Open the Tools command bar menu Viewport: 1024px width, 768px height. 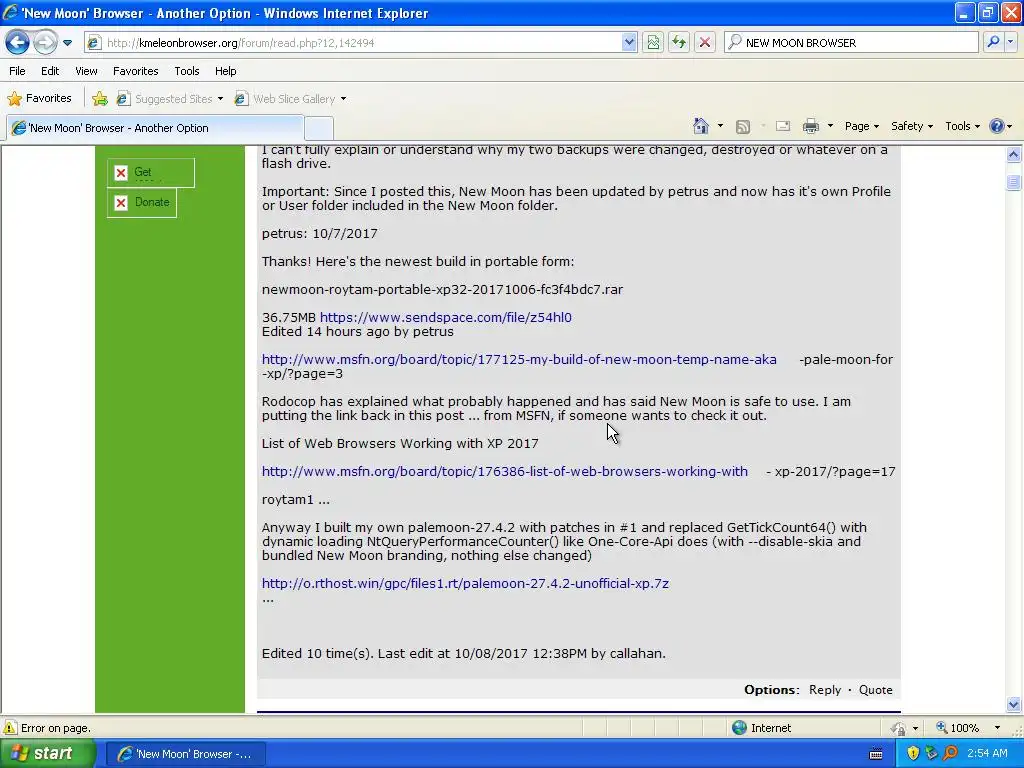click(962, 126)
